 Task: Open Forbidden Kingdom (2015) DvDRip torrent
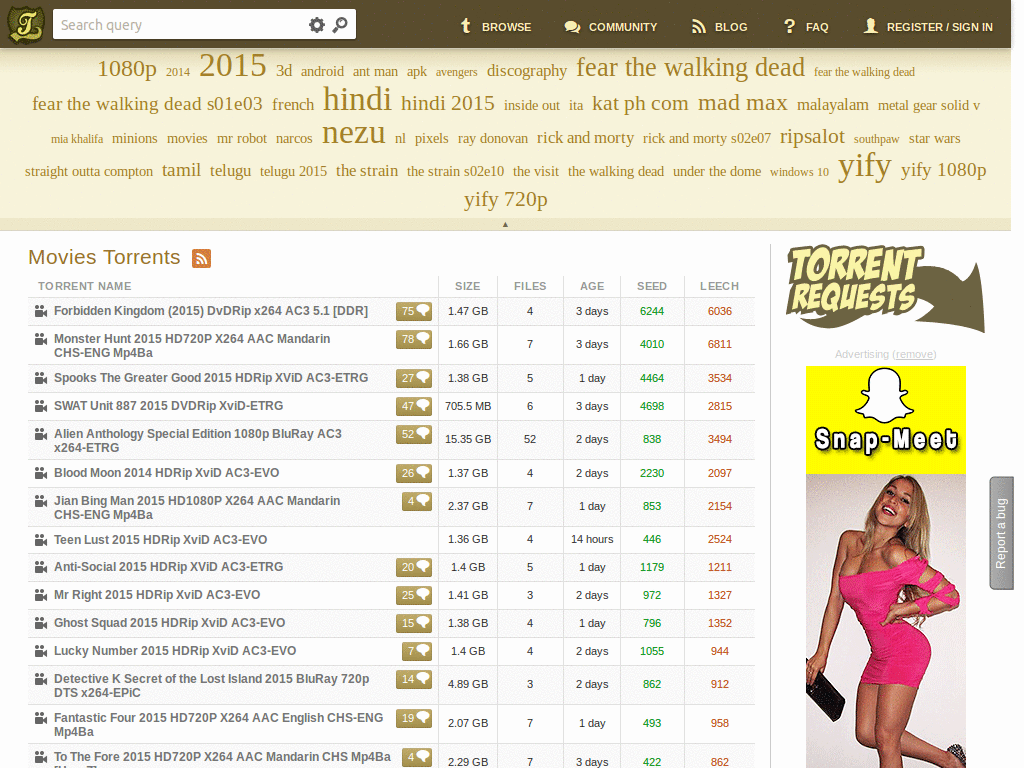(x=211, y=311)
